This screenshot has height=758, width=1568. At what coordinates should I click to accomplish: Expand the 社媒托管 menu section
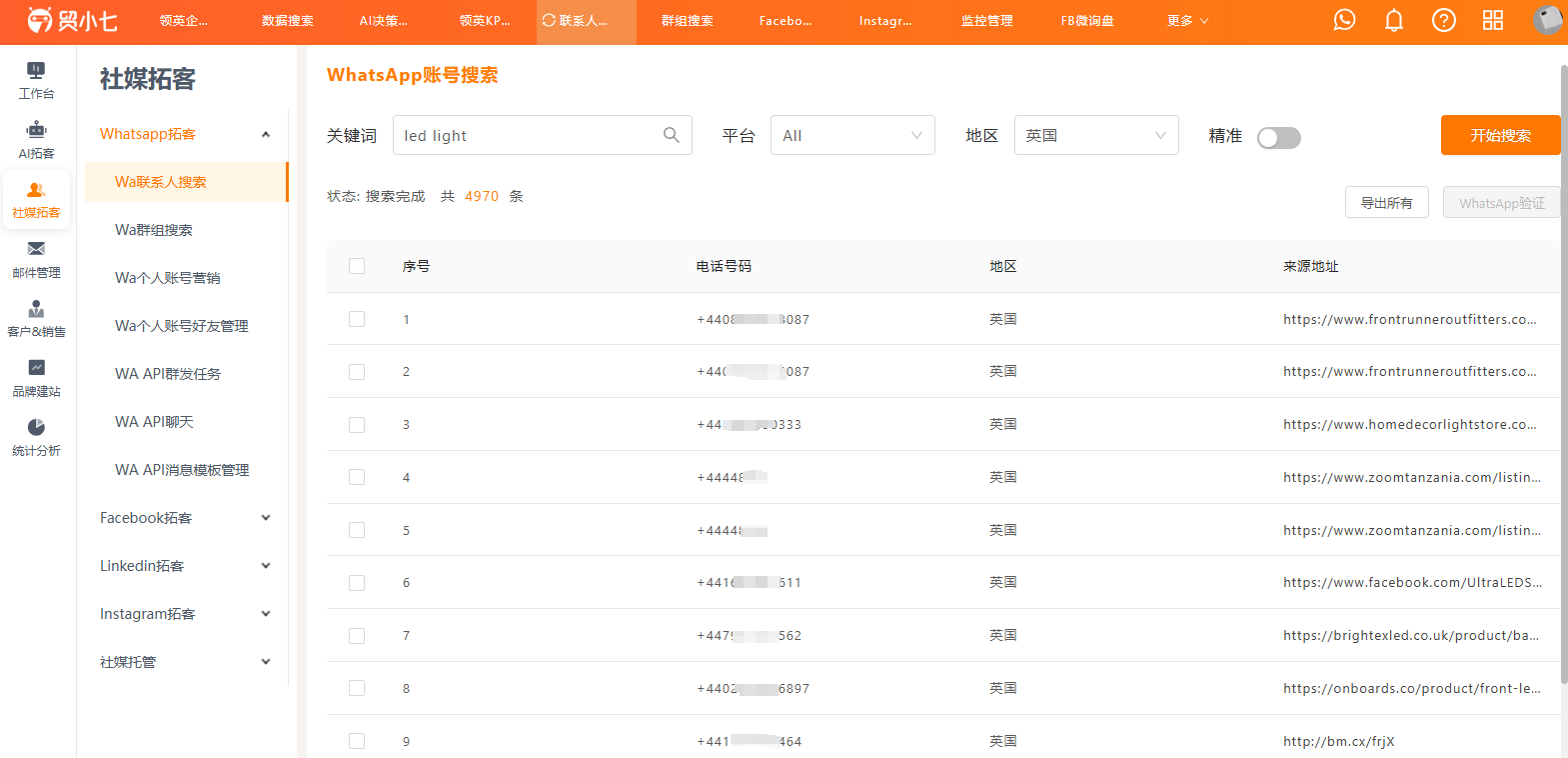coord(185,662)
